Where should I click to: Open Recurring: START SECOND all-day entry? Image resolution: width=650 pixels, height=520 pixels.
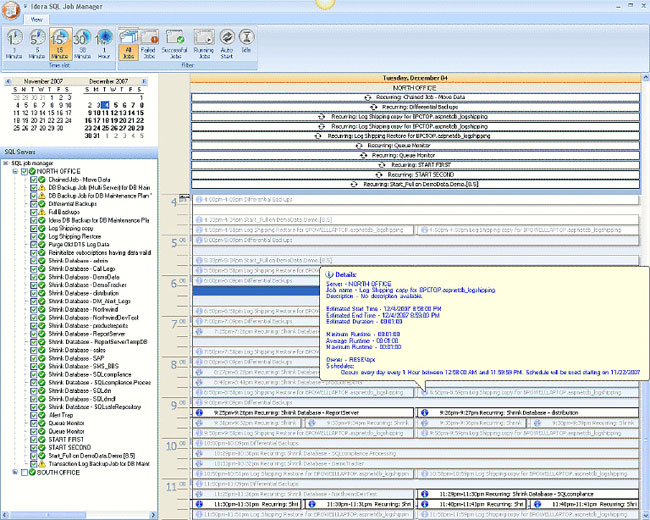[x=415, y=175]
